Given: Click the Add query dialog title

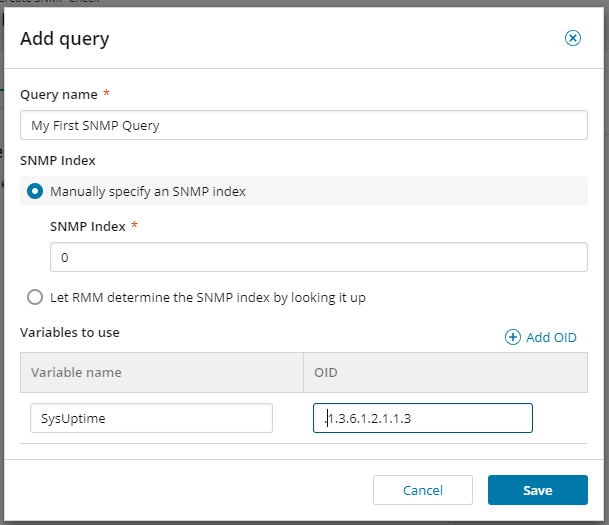Looking at the screenshot, I should click(65, 39).
